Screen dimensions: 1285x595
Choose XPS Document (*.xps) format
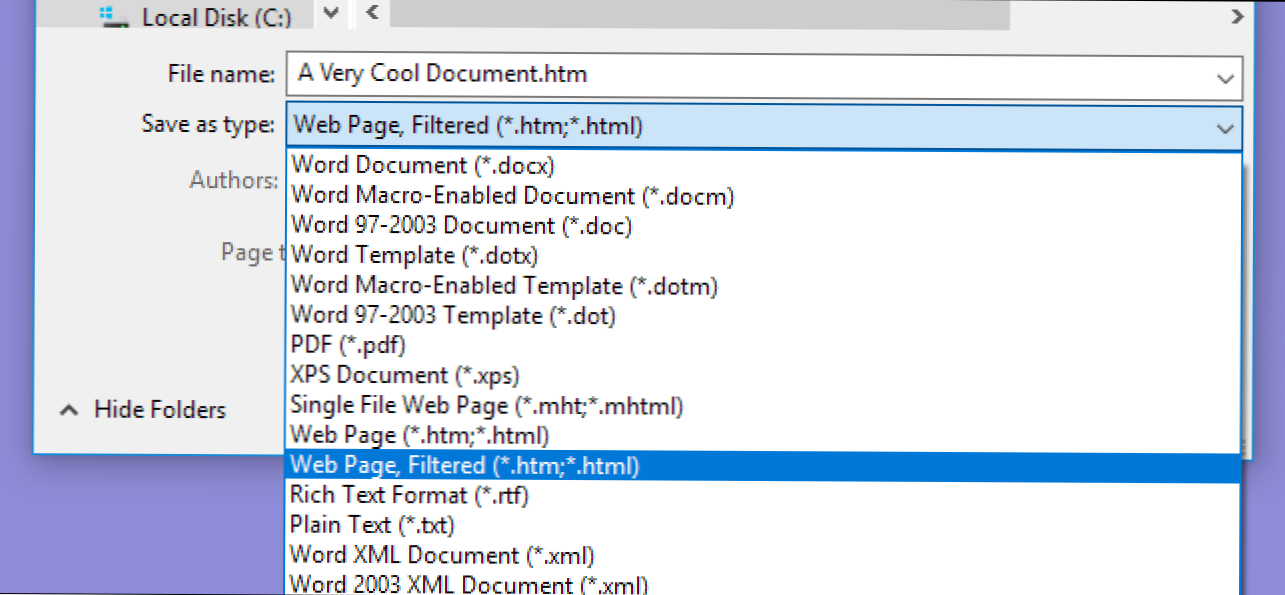pyautogui.click(x=404, y=375)
